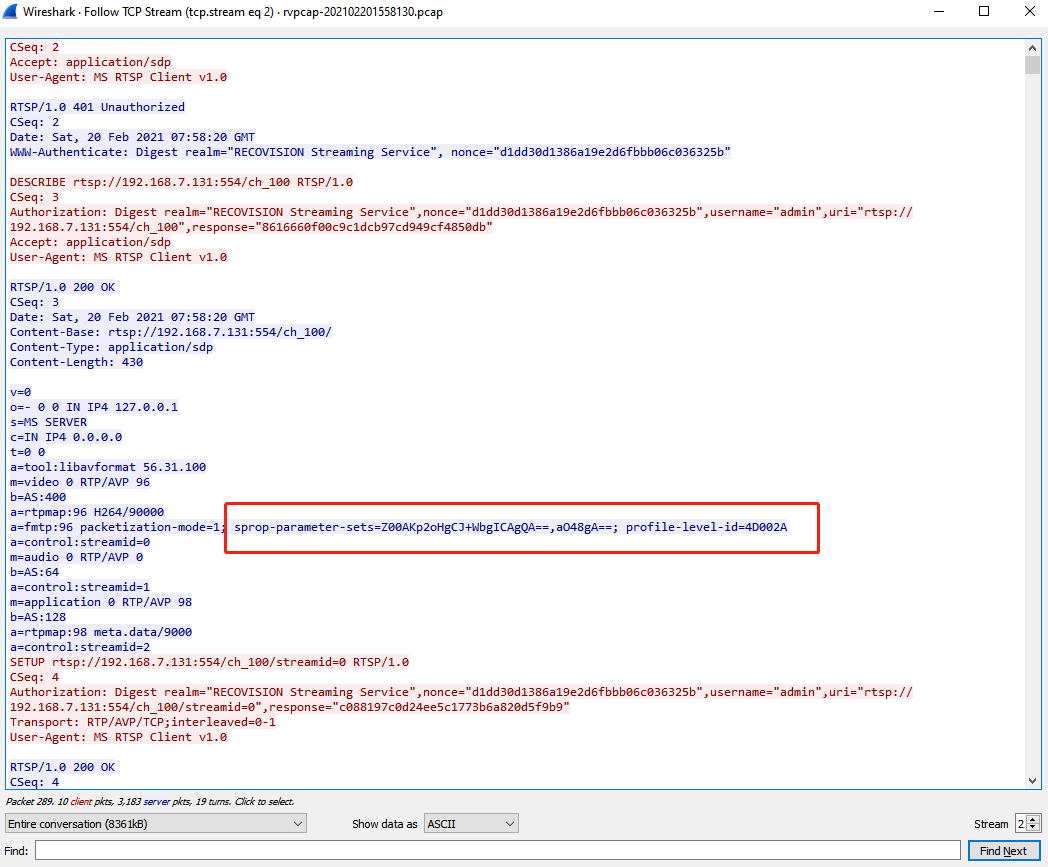Click the 'Content-Base: rtsp://192.168.7.131:554/ch_100/' line
The width and height of the screenshot is (1048, 867).
(170, 332)
